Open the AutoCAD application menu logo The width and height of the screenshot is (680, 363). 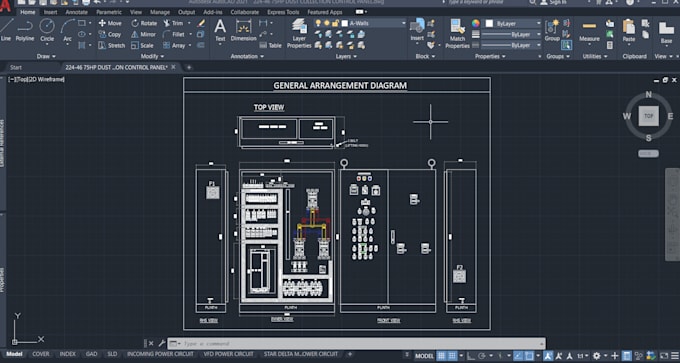coord(5,6)
